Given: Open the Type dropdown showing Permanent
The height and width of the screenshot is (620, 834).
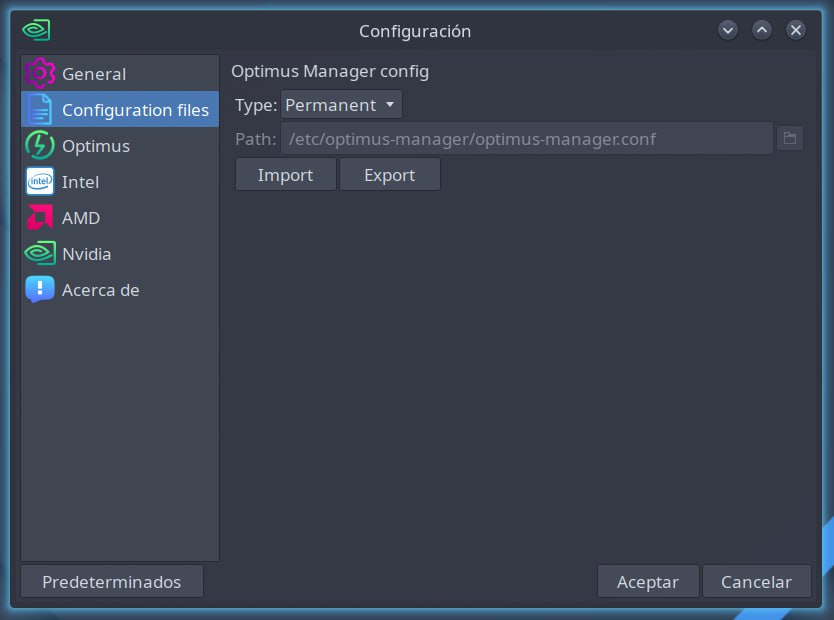Looking at the screenshot, I should [x=341, y=105].
